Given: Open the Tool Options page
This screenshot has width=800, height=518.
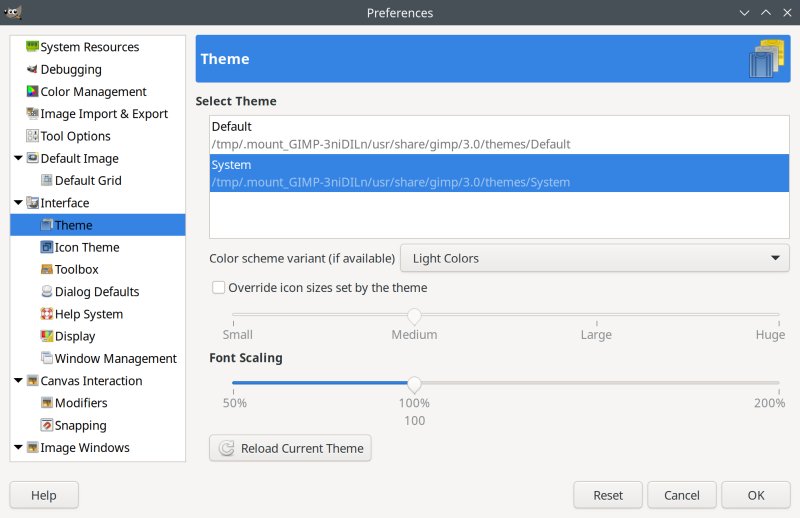Looking at the screenshot, I should (76, 136).
